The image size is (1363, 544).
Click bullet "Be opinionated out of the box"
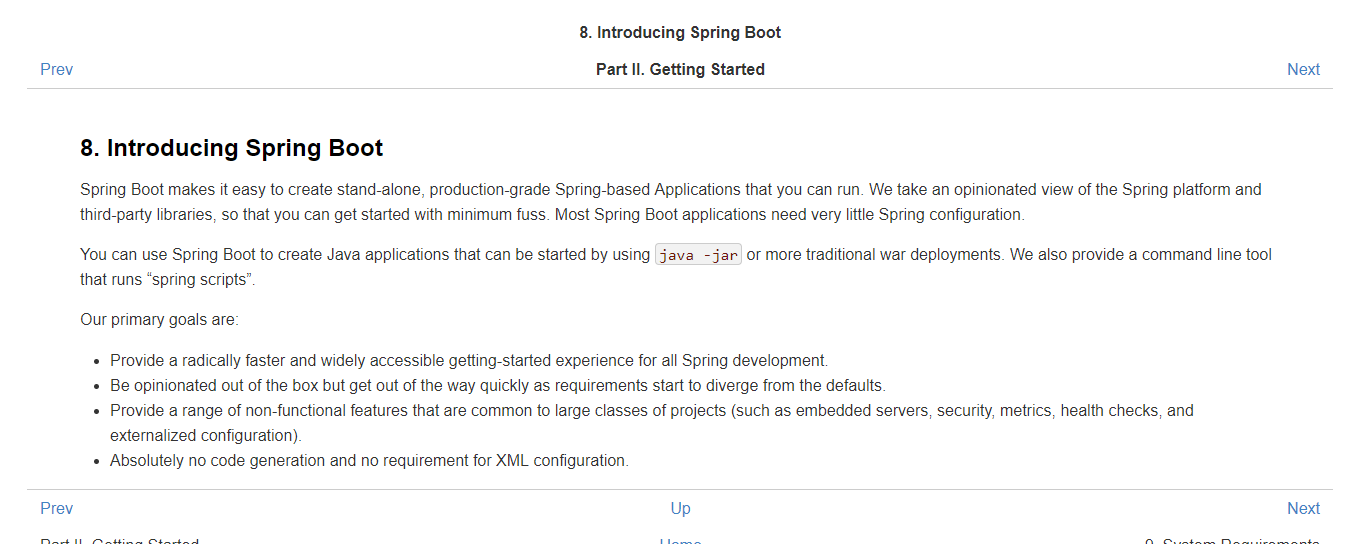tap(498, 385)
